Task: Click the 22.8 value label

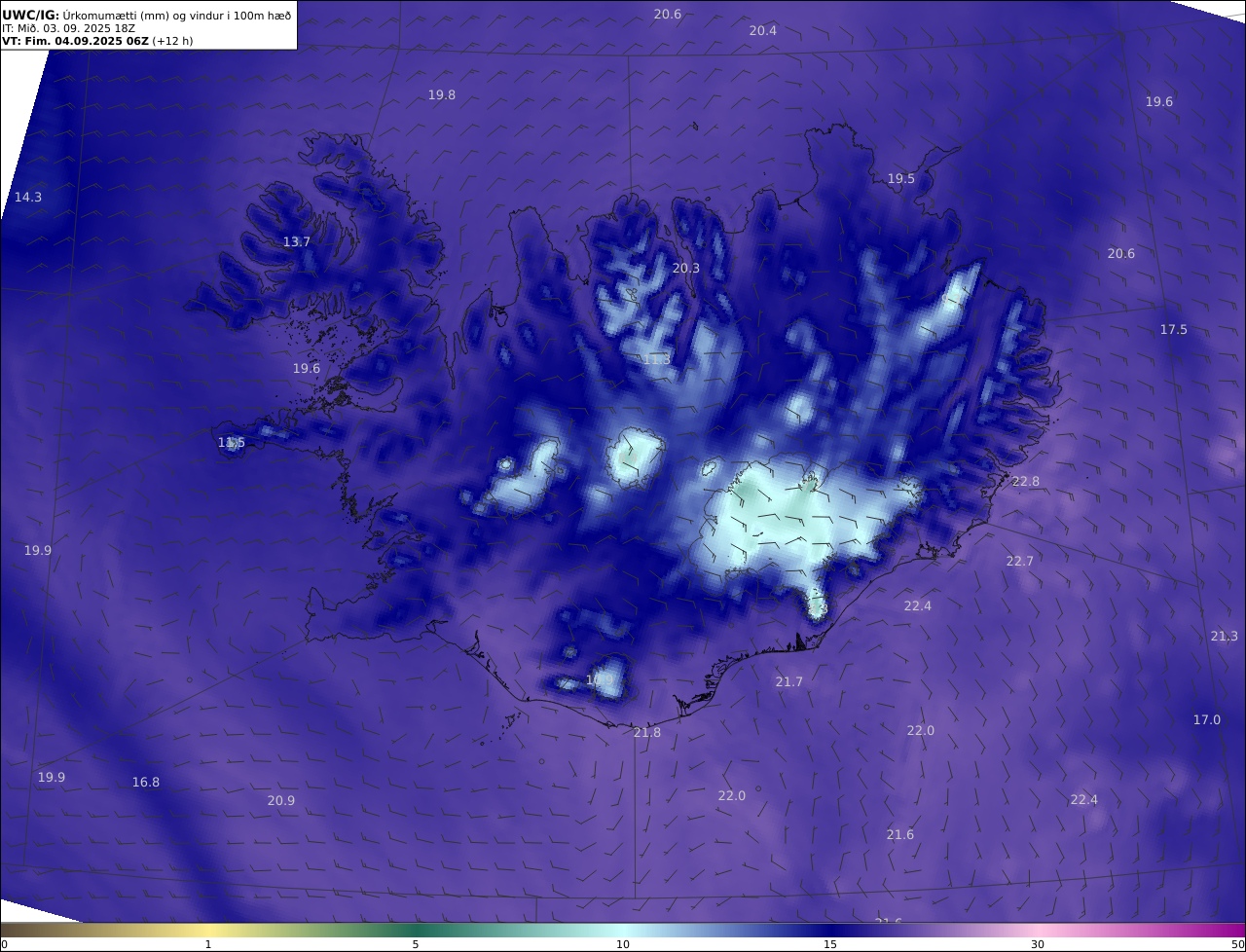Action: point(1026,482)
